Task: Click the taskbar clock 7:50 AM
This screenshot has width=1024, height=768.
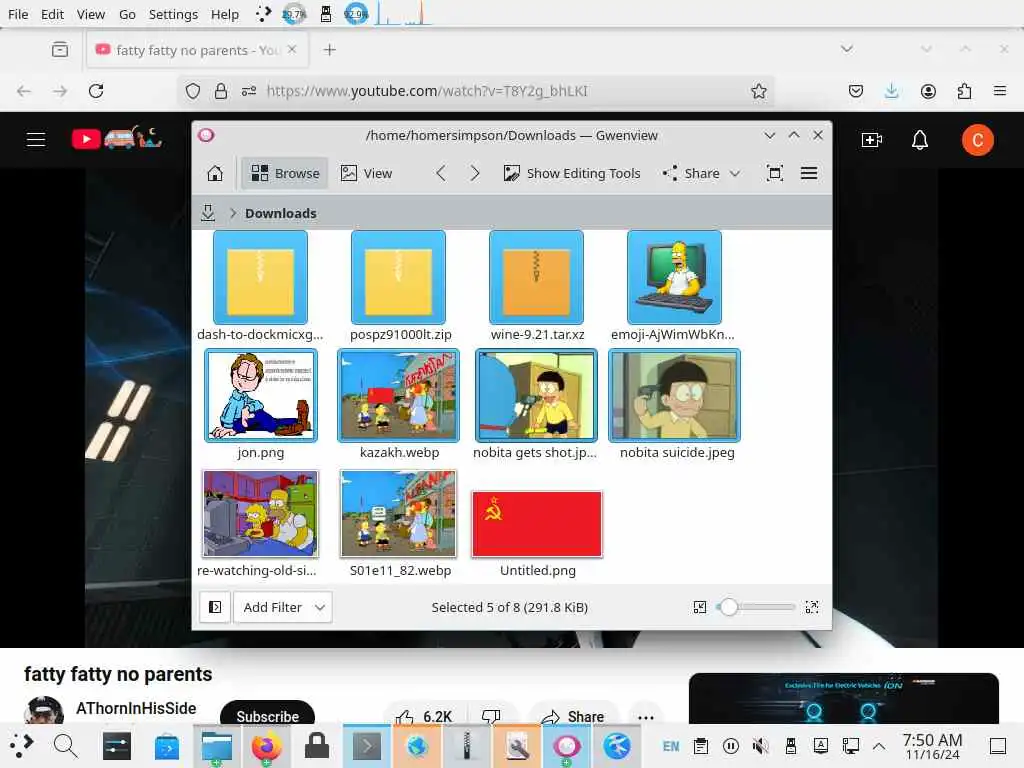Action: click(x=932, y=746)
